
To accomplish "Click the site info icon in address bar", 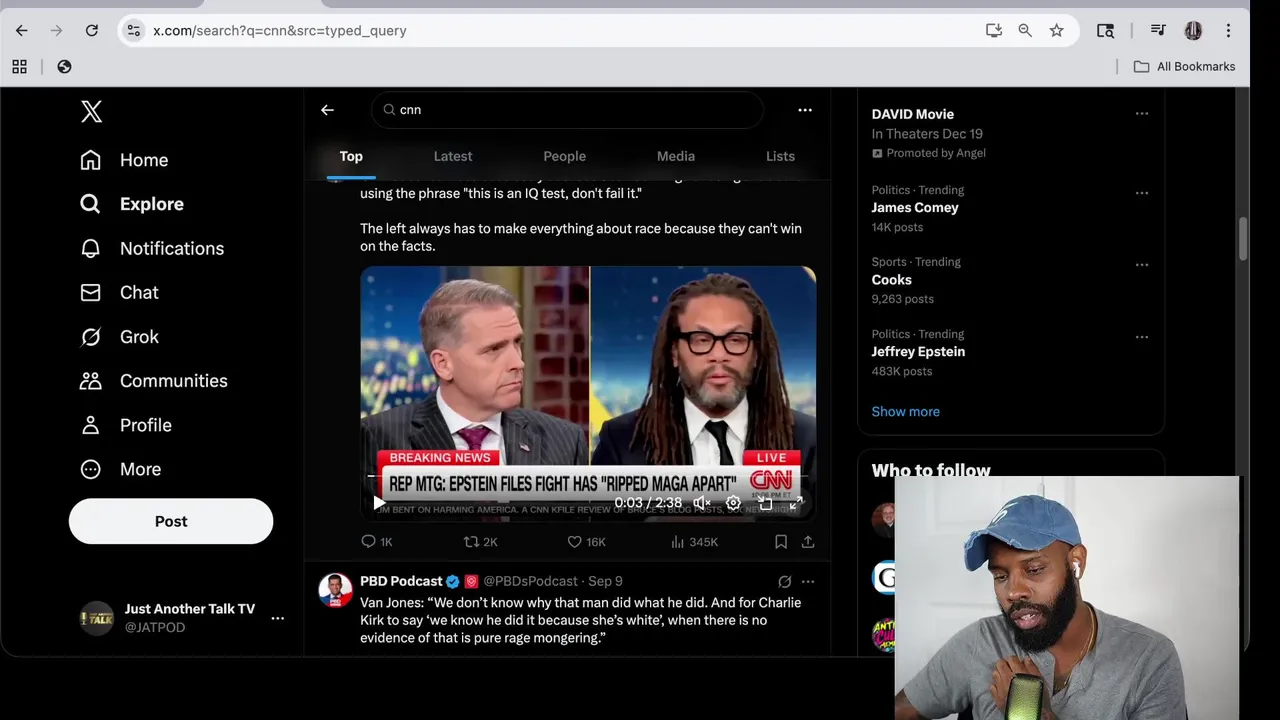I will pos(133,31).
